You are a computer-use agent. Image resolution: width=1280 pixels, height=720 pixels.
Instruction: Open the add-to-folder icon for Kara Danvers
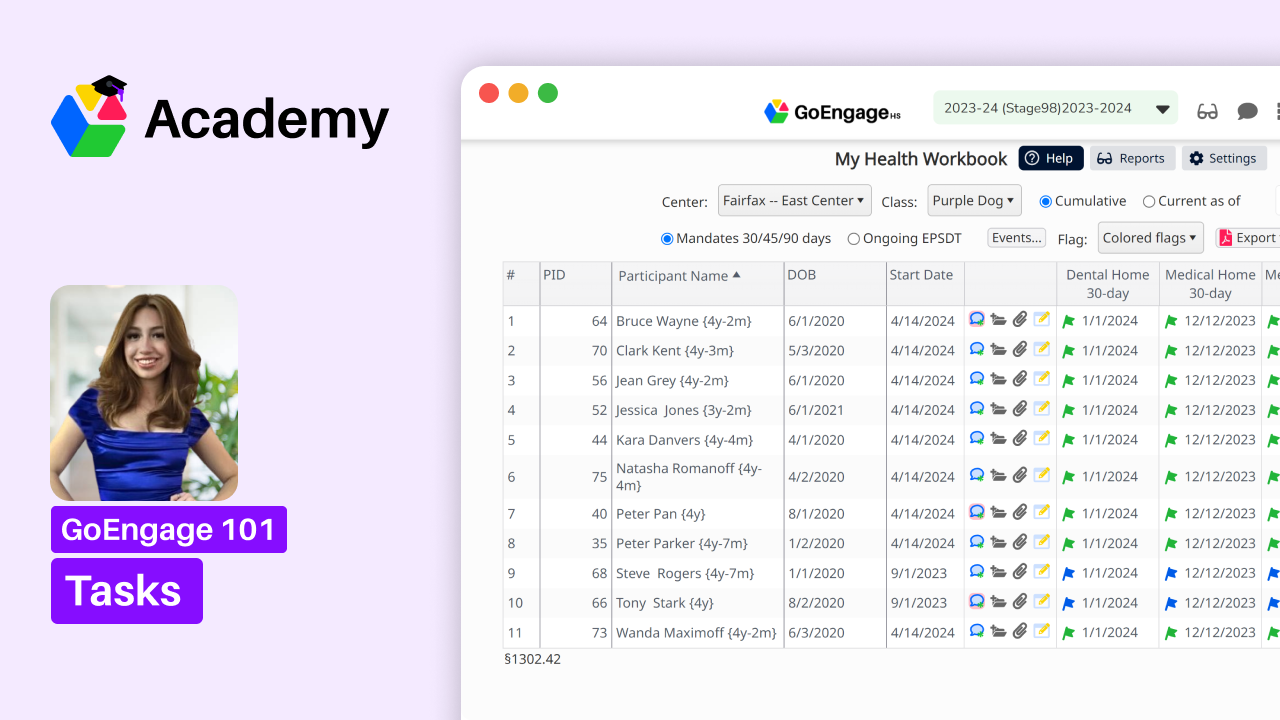tap(999, 438)
